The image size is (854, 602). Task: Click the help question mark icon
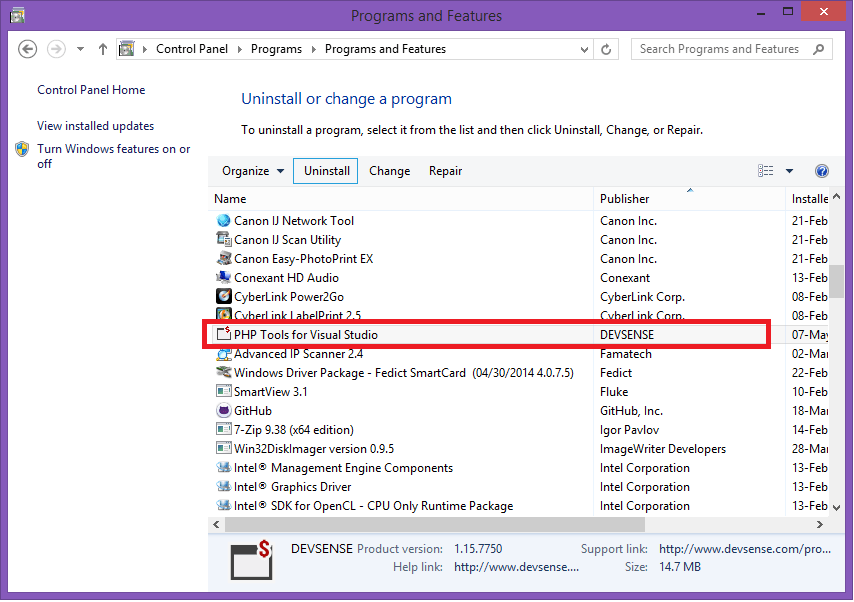(x=822, y=171)
